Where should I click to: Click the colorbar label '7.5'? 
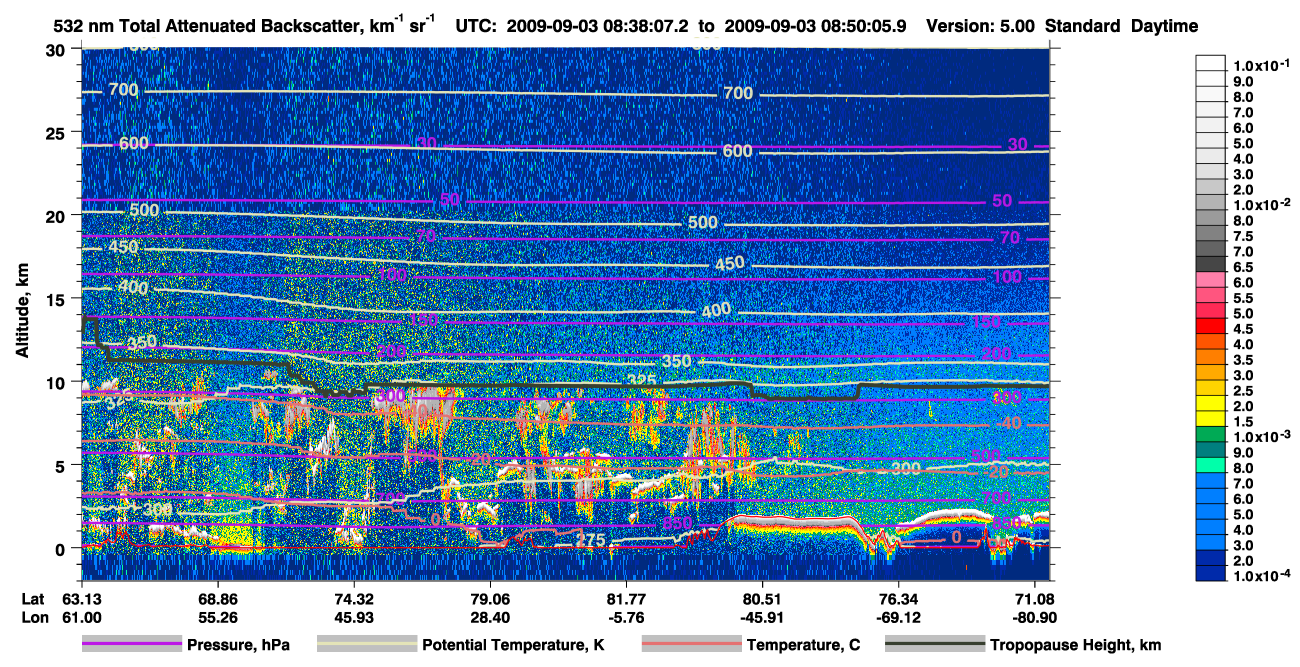[1243, 236]
